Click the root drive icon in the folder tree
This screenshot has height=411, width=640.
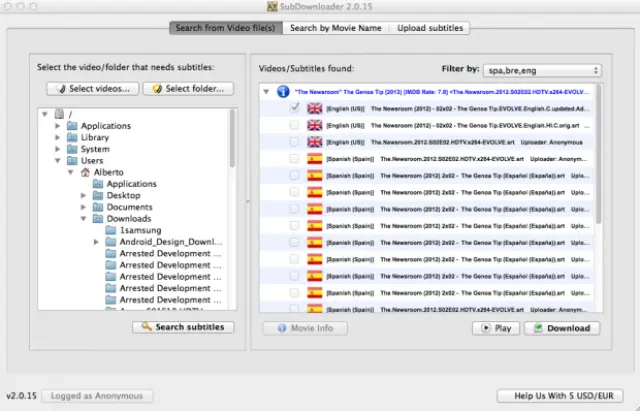[x=59, y=114]
